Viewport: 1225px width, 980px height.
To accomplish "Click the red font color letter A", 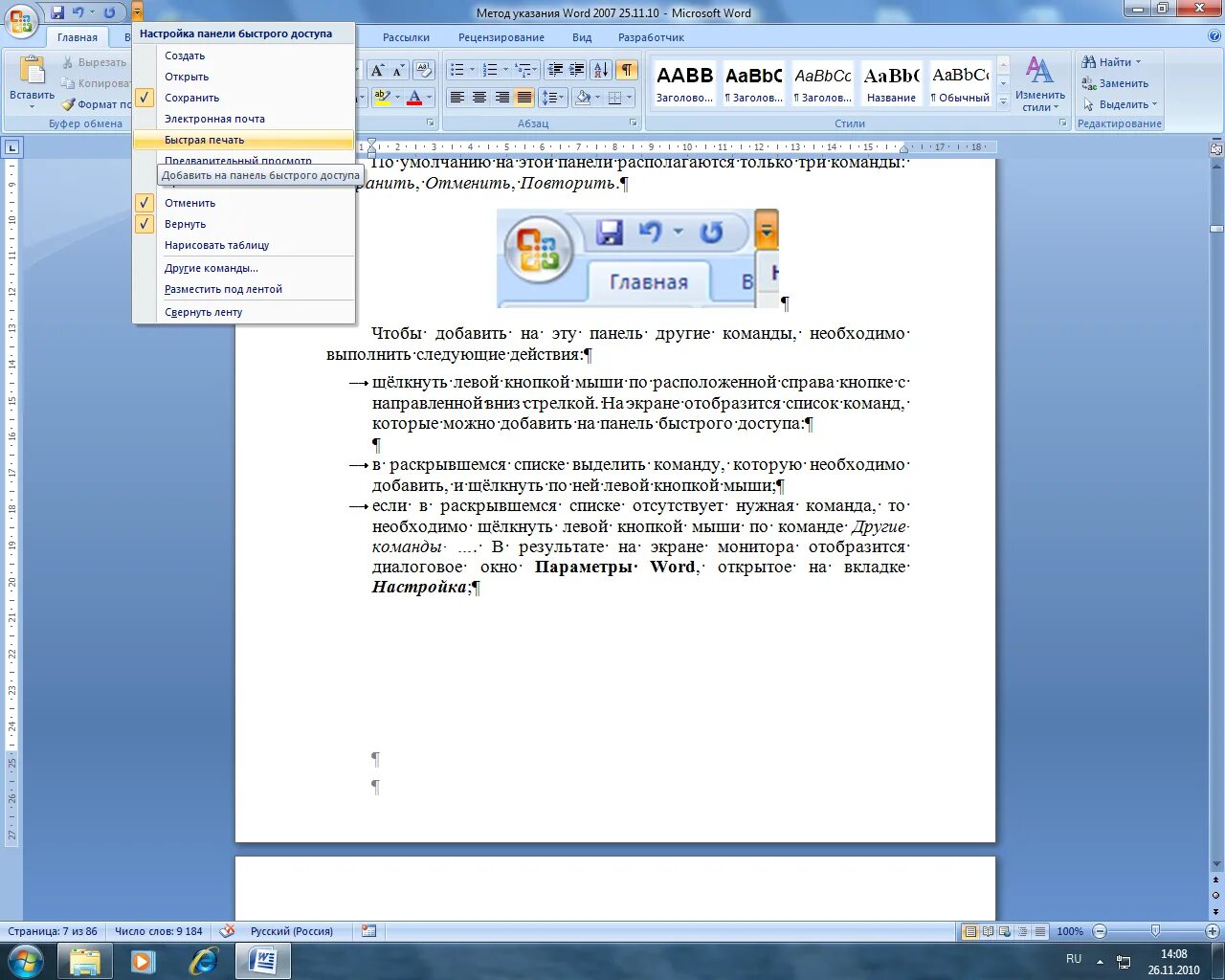I will point(413,98).
